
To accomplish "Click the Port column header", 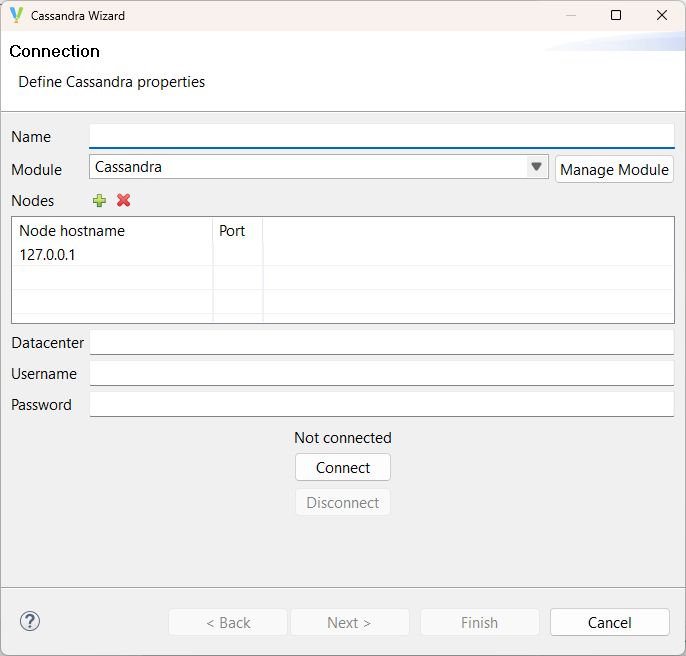I will point(232,230).
